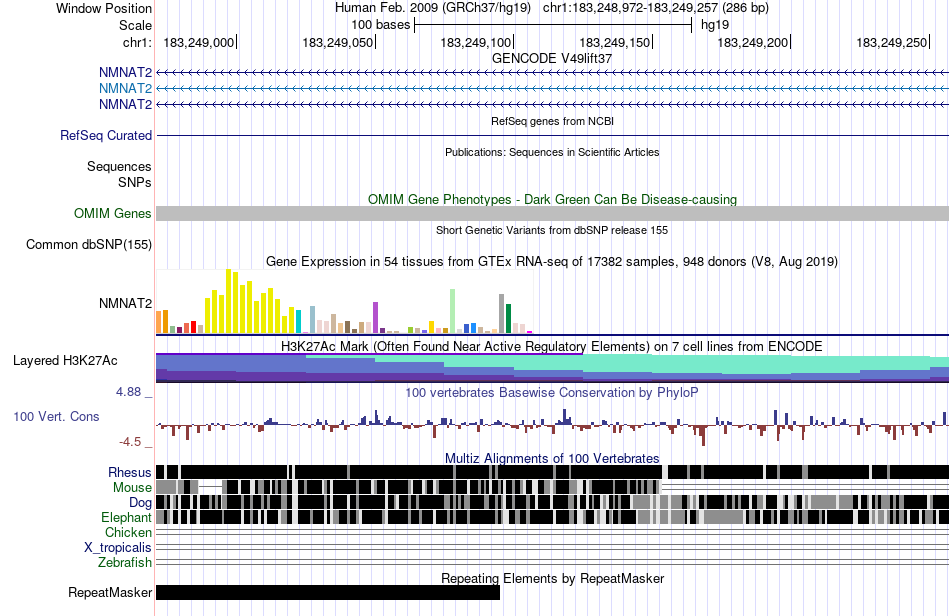Open OMIM Genes track label
The width and height of the screenshot is (950, 616).
(x=112, y=213)
